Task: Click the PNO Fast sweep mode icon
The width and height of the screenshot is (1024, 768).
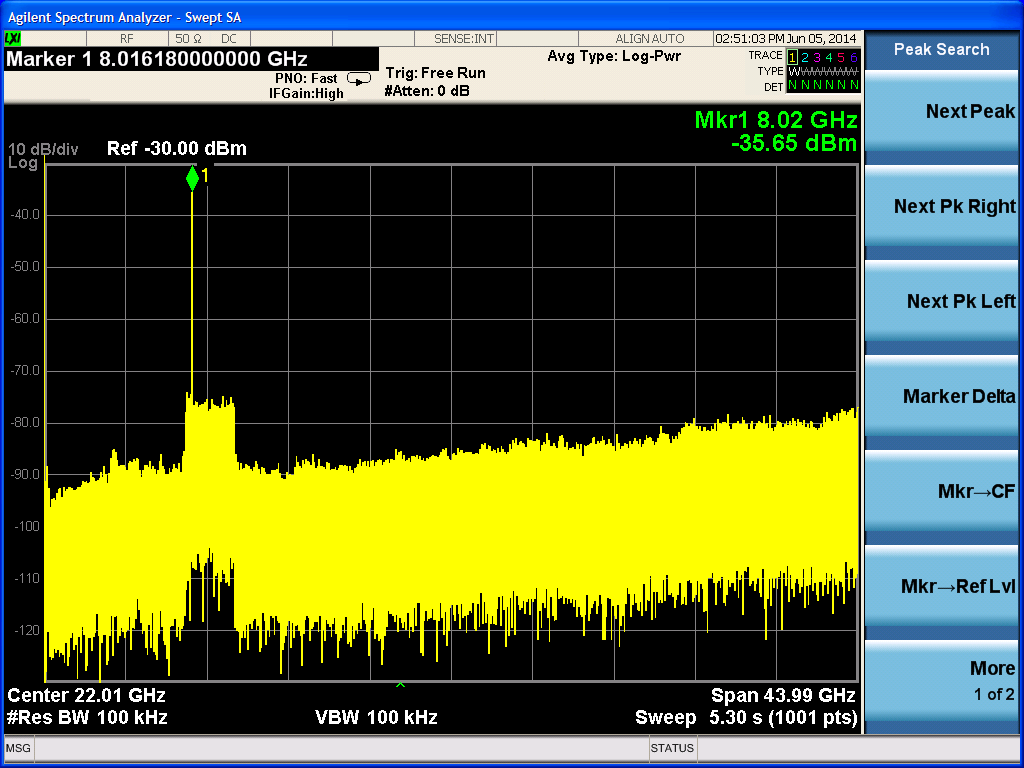Action: click(x=358, y=78)
